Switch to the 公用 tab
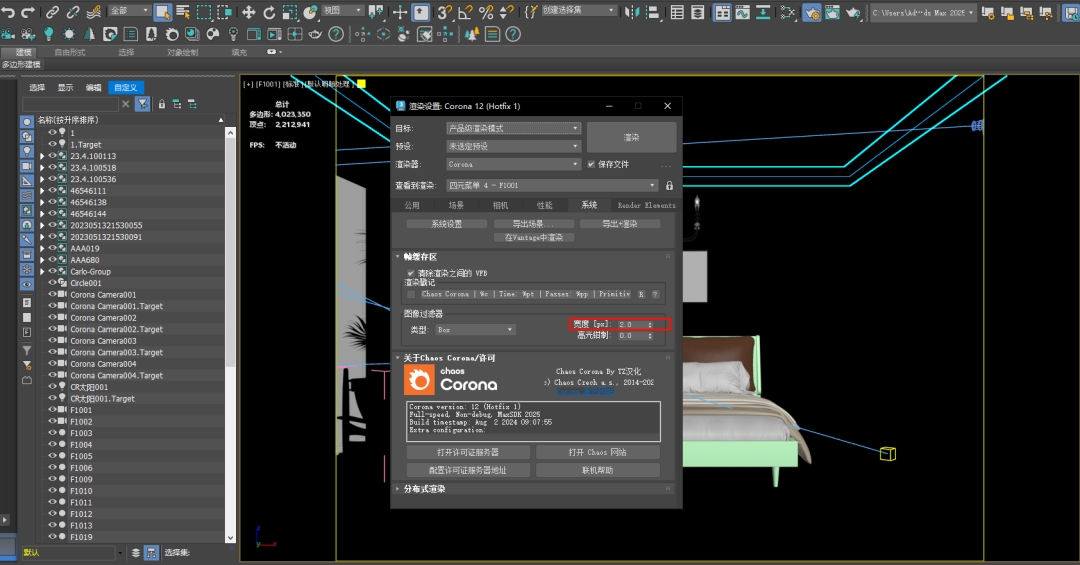This screenshot has height=565, width=1080. point(412,205)
